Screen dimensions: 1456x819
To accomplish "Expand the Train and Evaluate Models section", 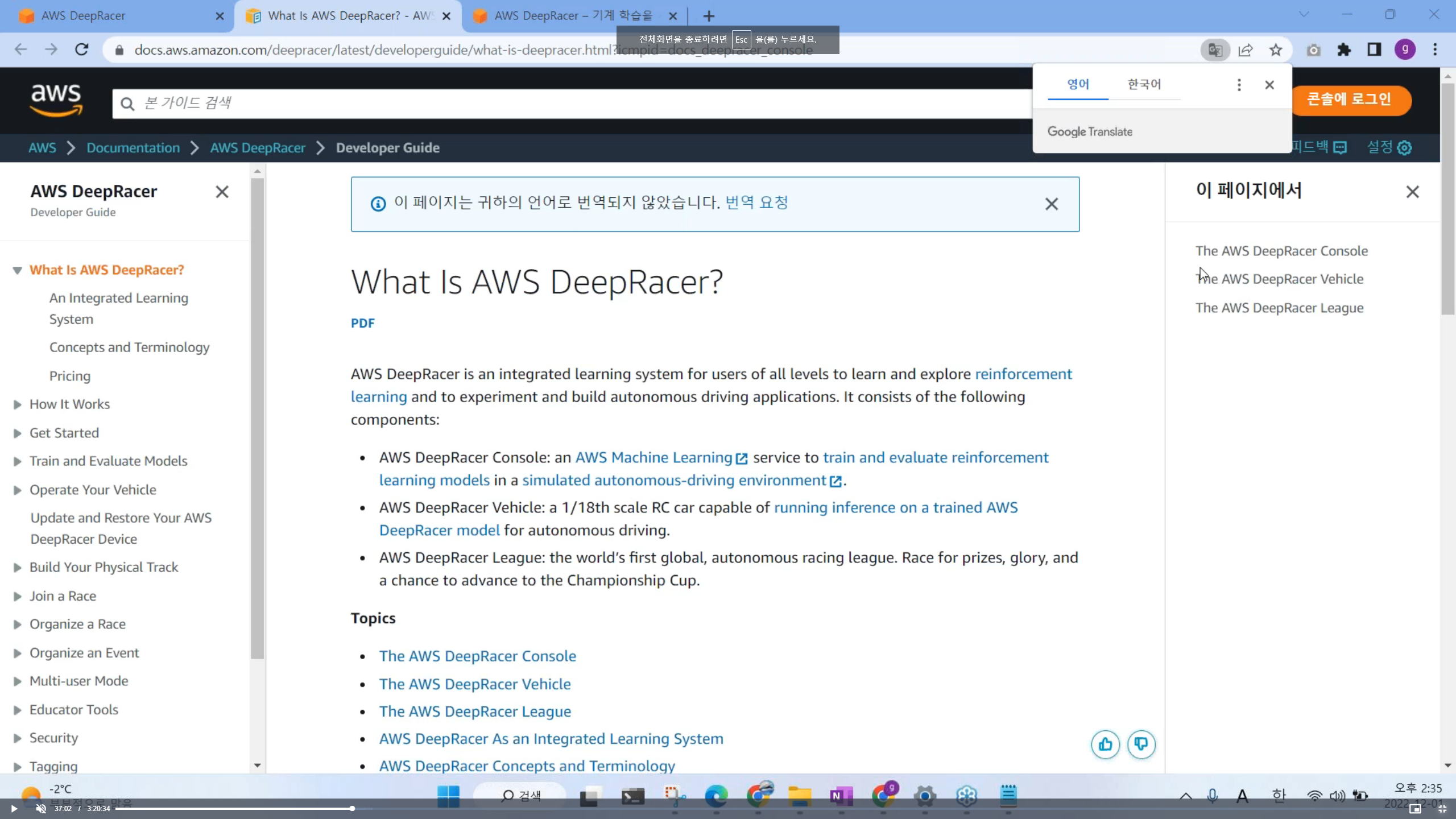I will 18,461.
